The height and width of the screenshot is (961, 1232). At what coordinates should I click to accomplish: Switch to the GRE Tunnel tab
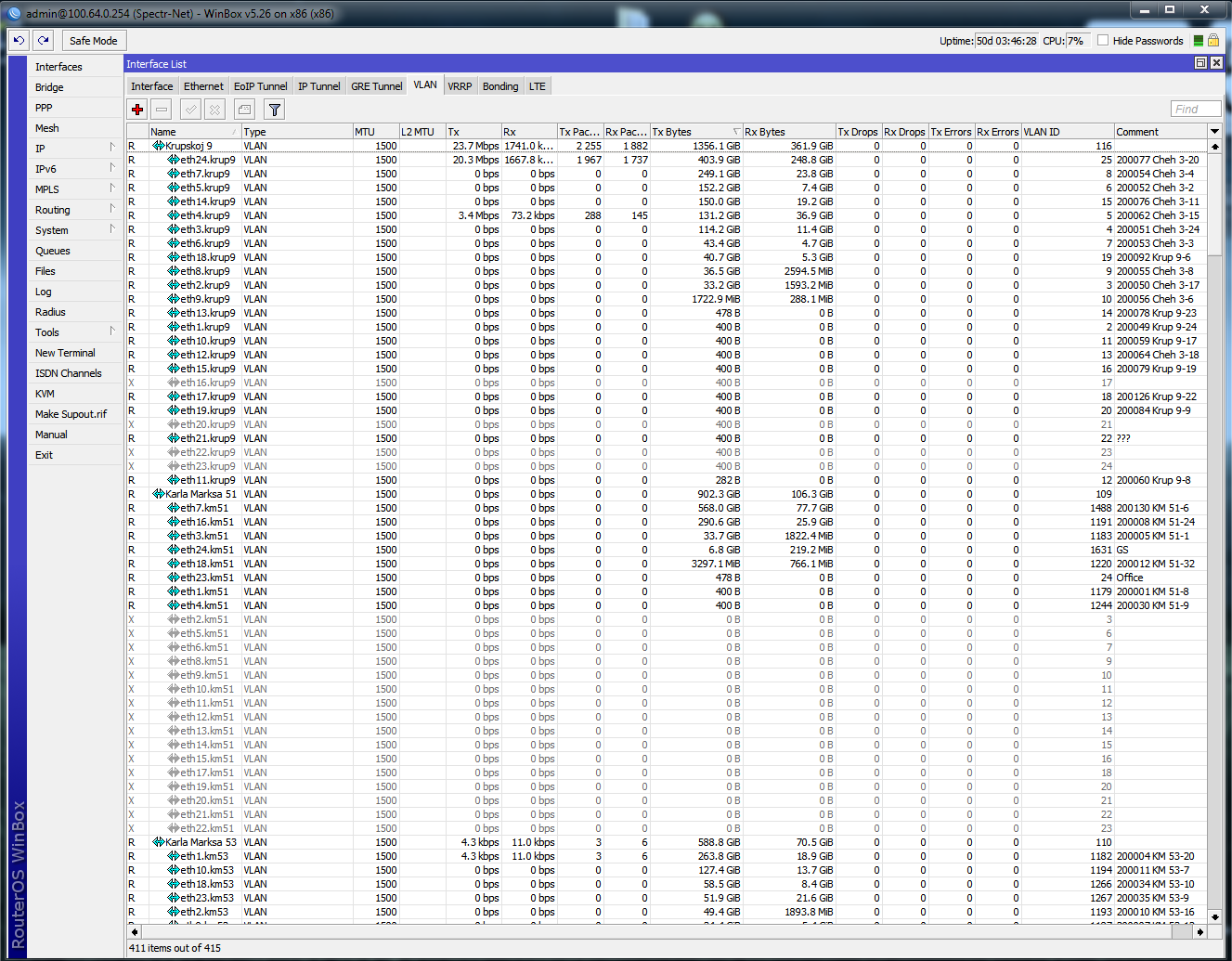pos(376,86)
